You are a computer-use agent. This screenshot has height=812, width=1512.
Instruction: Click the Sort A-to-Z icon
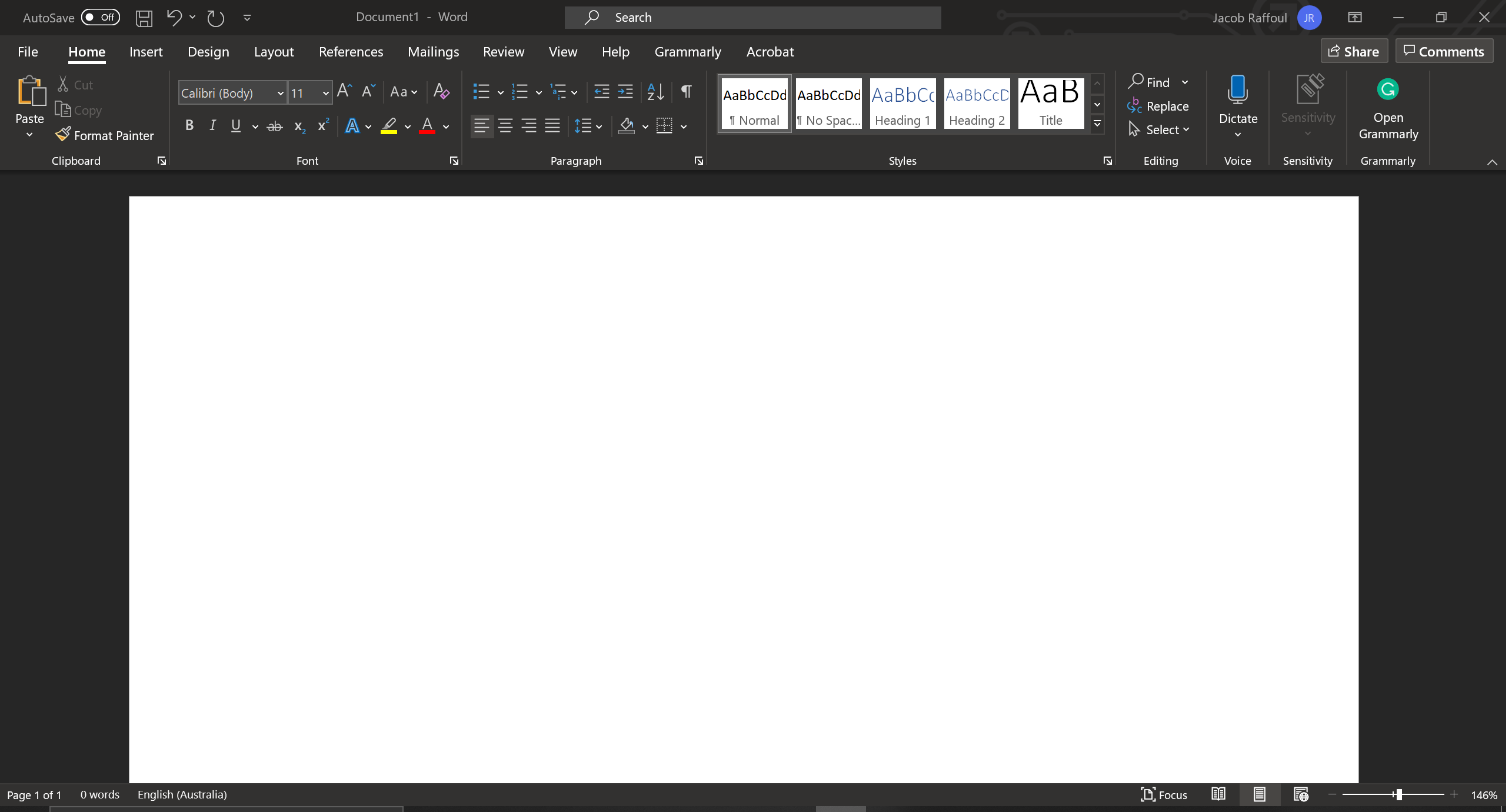coord(655,92)
